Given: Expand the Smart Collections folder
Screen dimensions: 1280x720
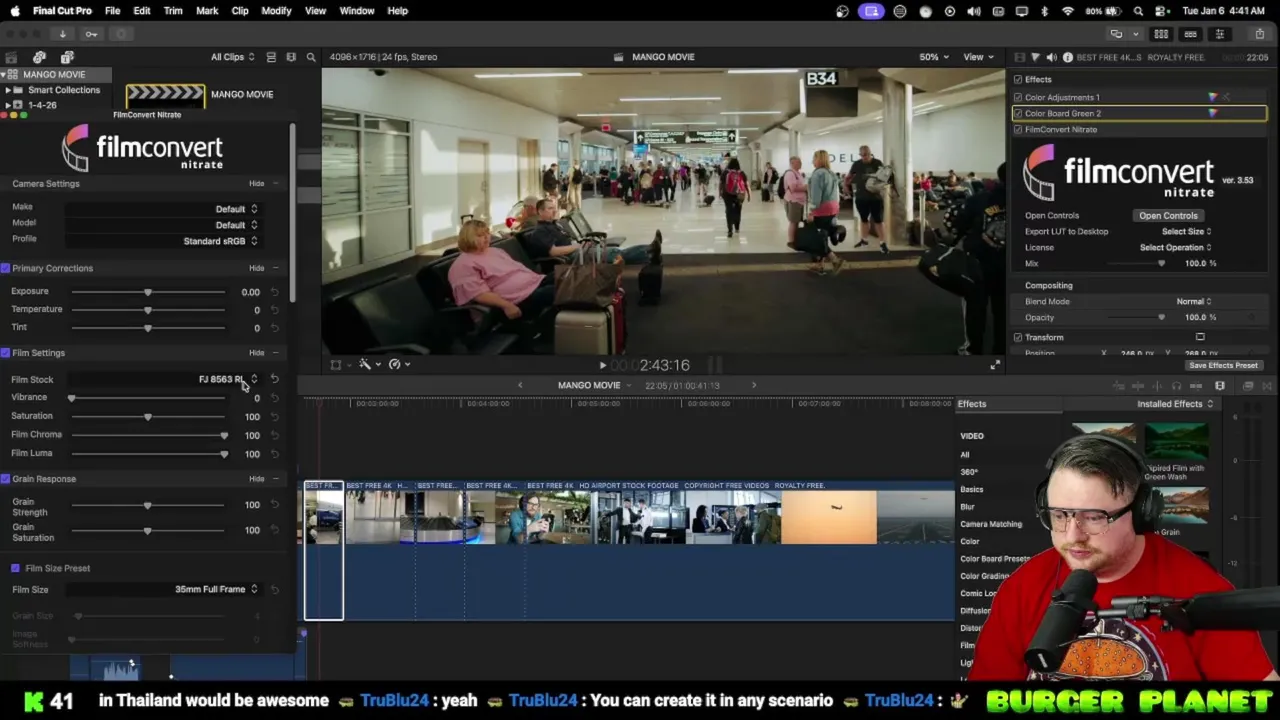Looking at the screenshot, I should (x=8, y=90).
